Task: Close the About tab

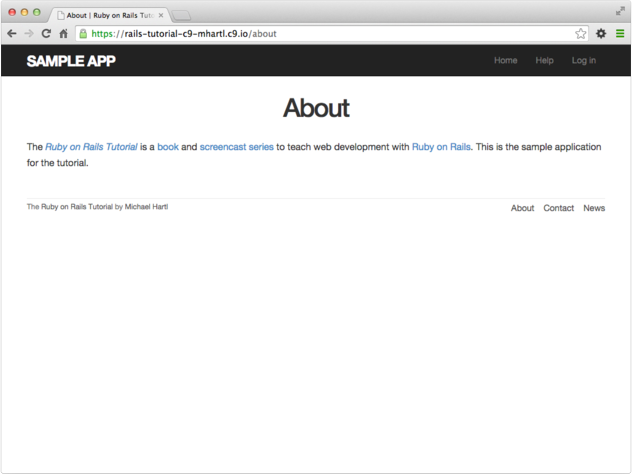Action: click(x=161, y=15)
